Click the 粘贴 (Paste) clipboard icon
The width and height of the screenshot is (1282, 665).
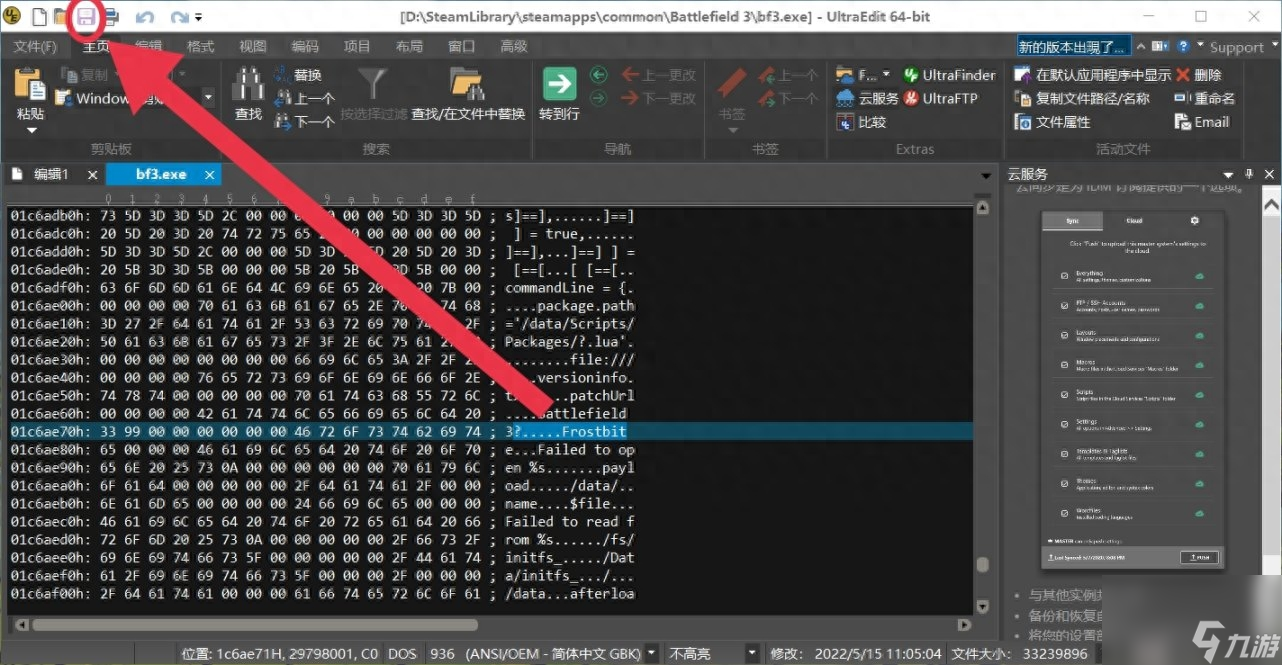(x=31, y=85)
